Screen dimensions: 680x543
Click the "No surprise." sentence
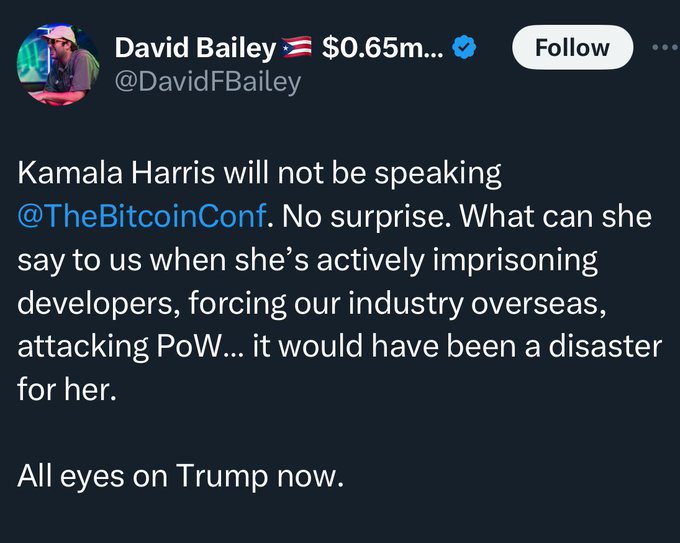coord(357,216)
